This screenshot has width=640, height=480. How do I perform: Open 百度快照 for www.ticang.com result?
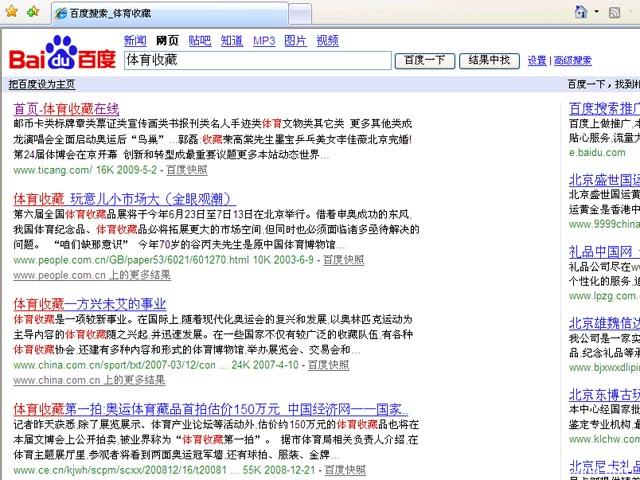point(187,170)
